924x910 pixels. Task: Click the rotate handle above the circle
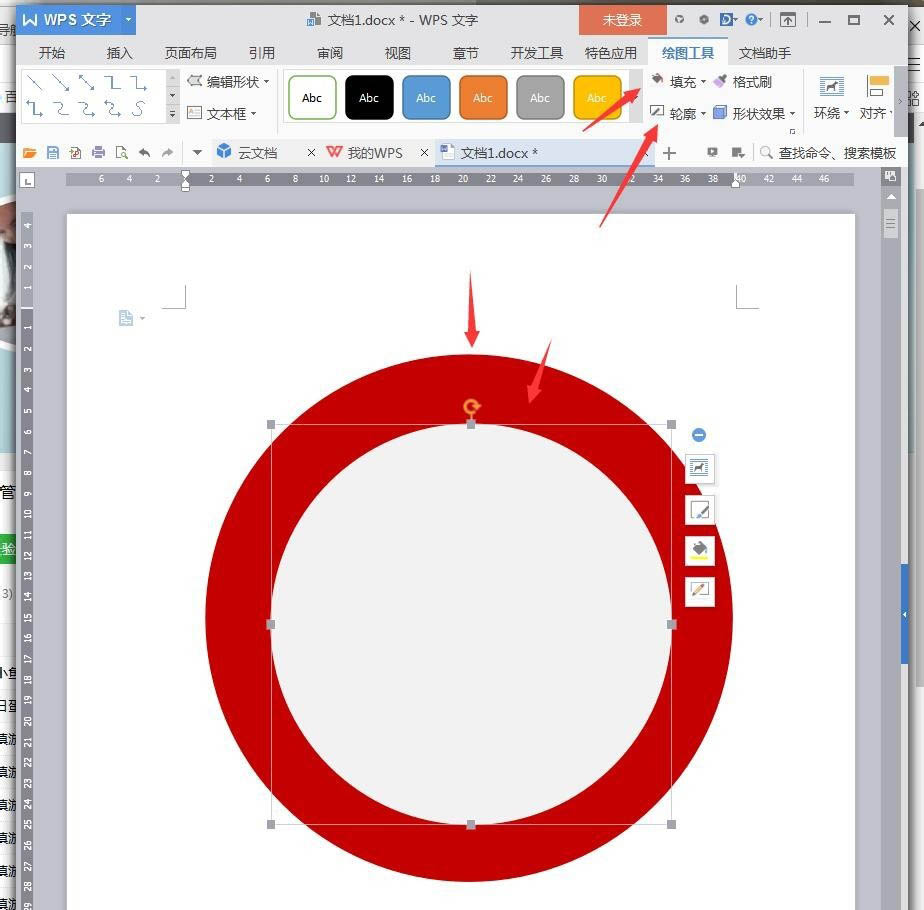471,407
